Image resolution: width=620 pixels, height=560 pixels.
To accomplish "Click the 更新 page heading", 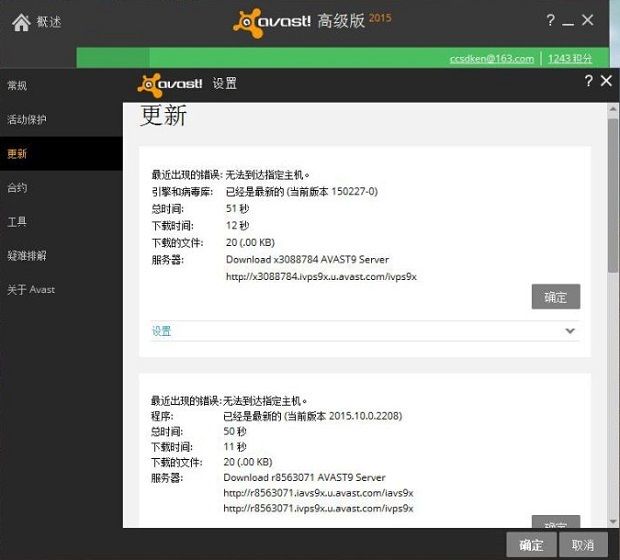I will pyautogui.click(x=164, y=115).
